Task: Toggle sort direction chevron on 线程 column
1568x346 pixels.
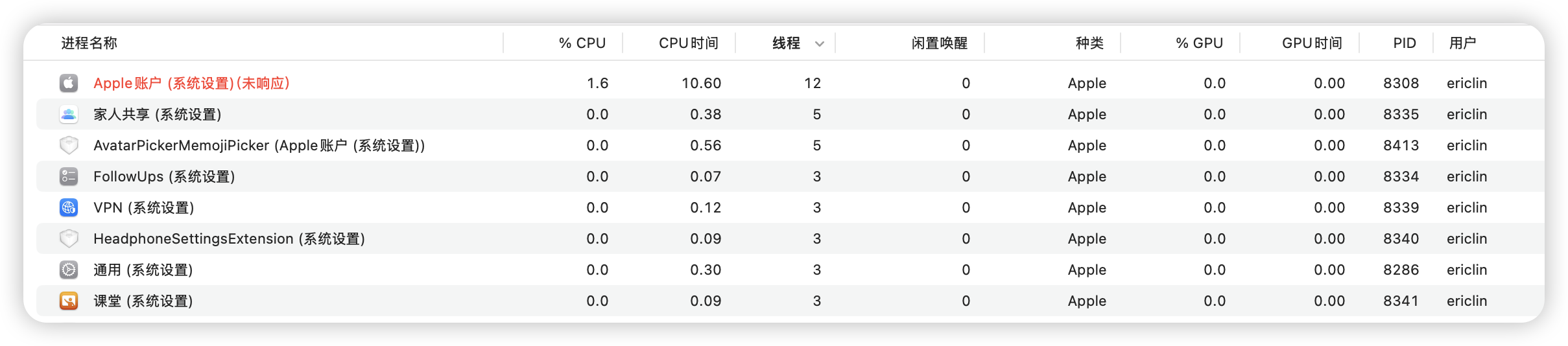Action: click(820, 43)
